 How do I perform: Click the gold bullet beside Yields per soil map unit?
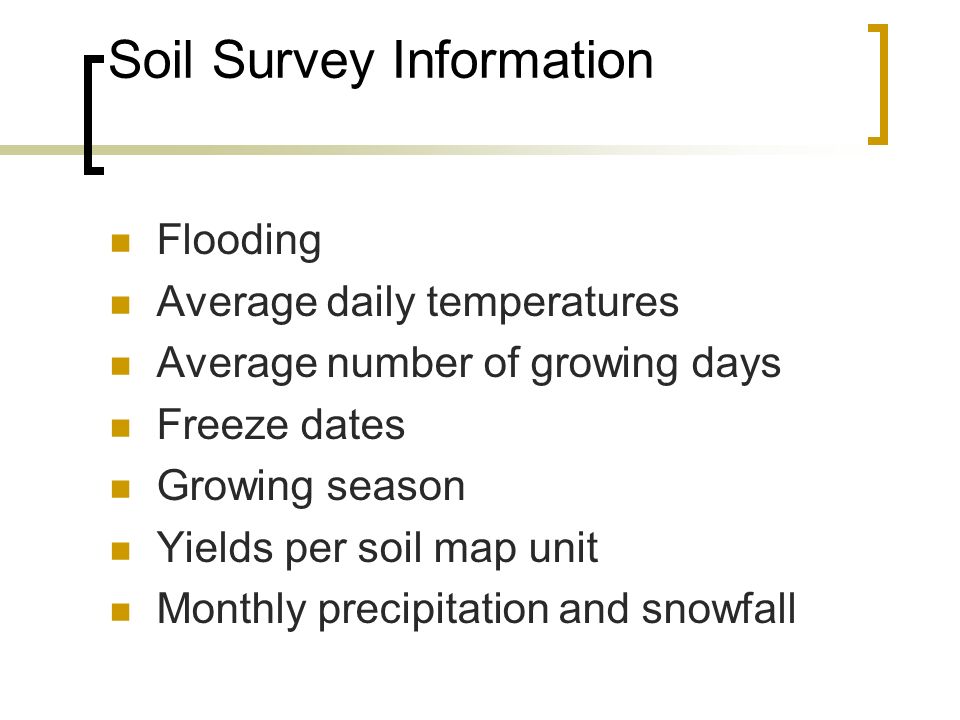(121, 551)
